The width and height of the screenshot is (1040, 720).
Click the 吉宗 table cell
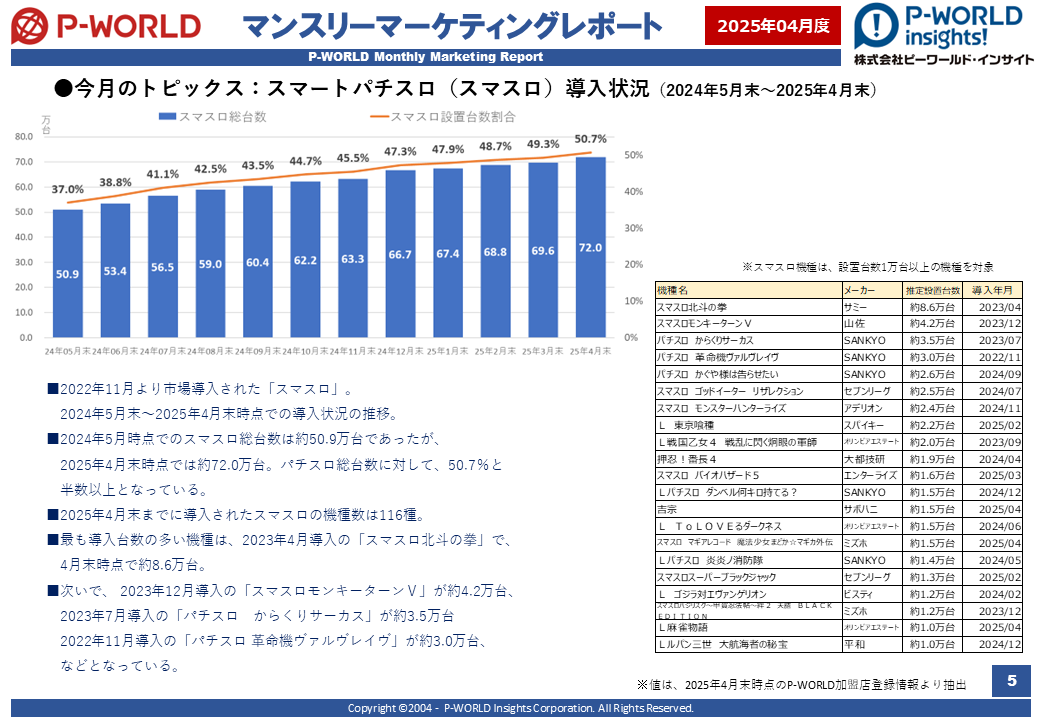pos(748,510)
